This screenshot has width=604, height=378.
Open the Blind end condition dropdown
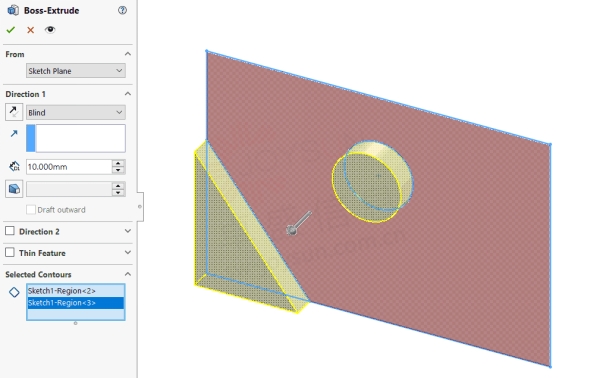pyautogui.click(x=76, y=112)
